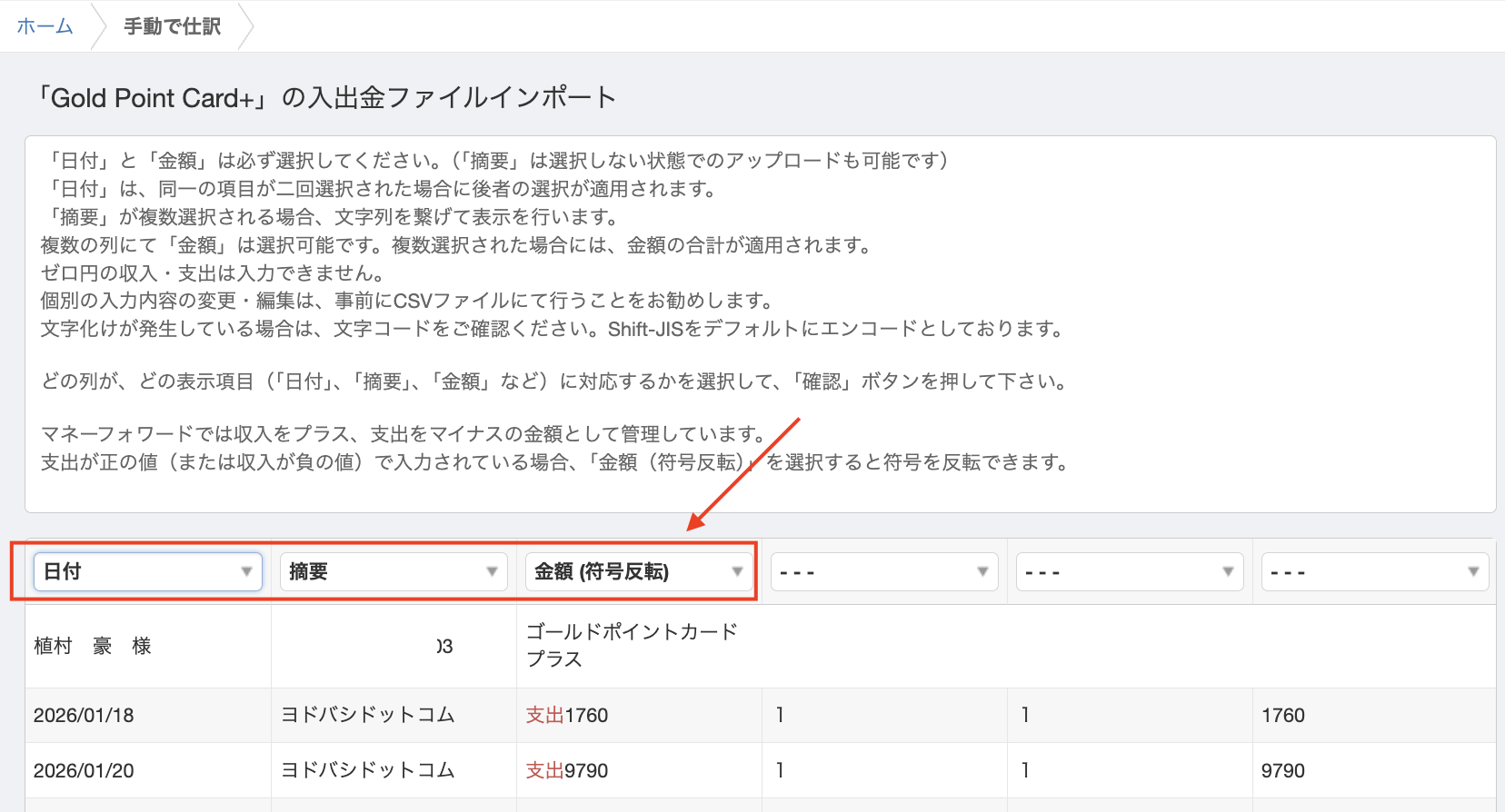Click ヨドバシドットコム in the 2026/01/18 row
1505x812 pixels.
point(367,715)
